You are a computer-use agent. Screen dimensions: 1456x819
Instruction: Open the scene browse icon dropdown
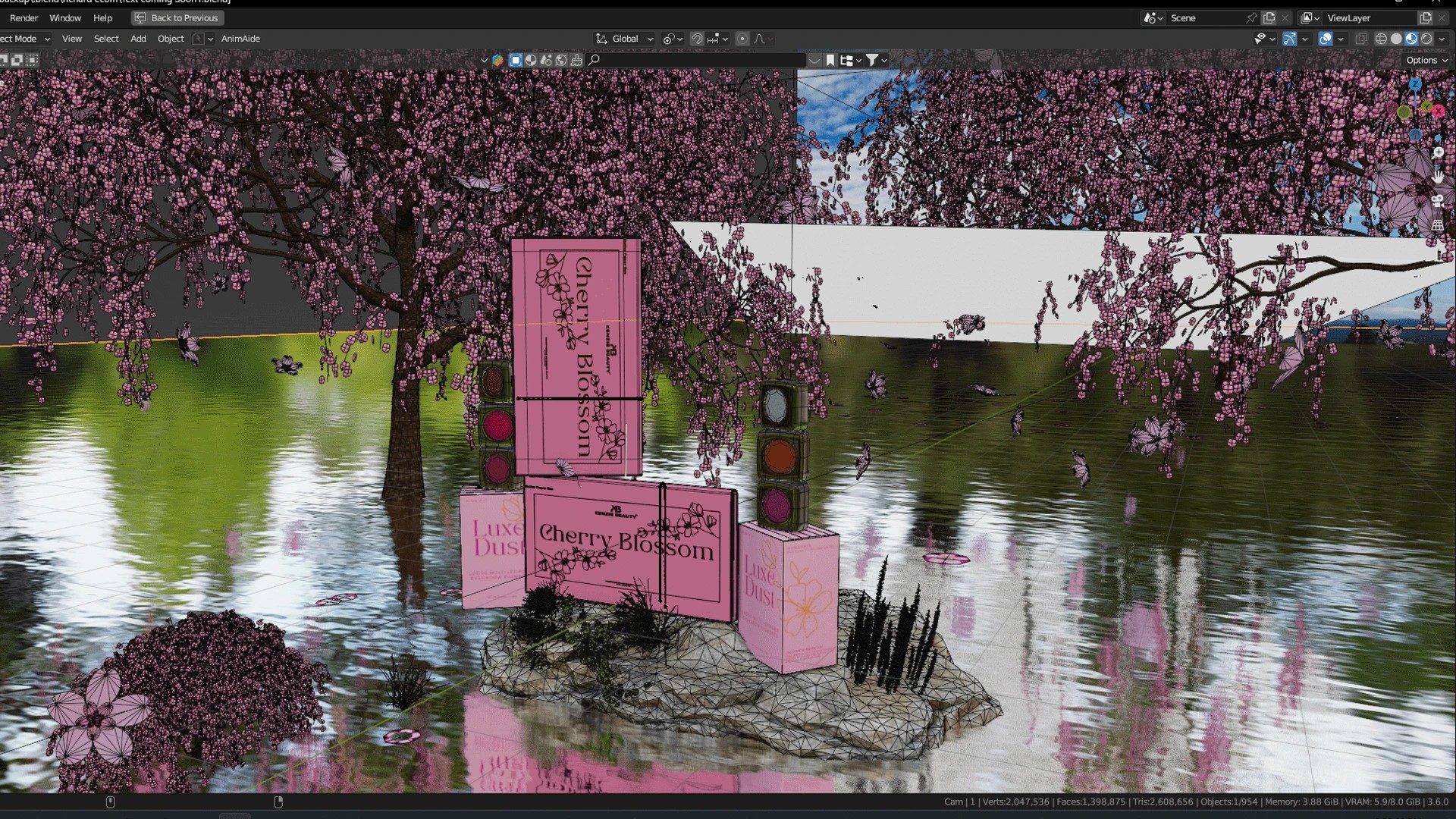tap(1153, 17)
